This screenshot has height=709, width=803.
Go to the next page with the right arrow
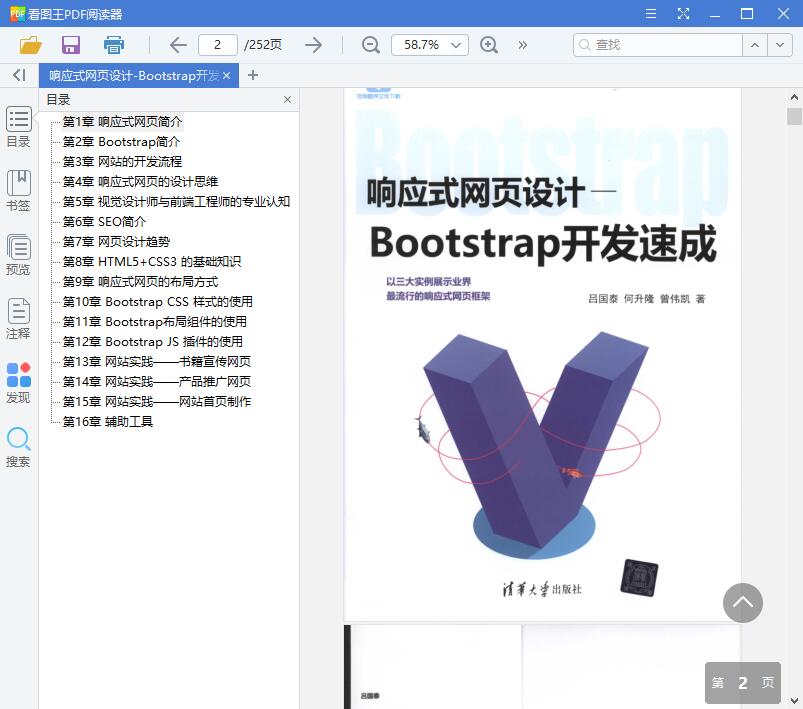tap(314, 45)
